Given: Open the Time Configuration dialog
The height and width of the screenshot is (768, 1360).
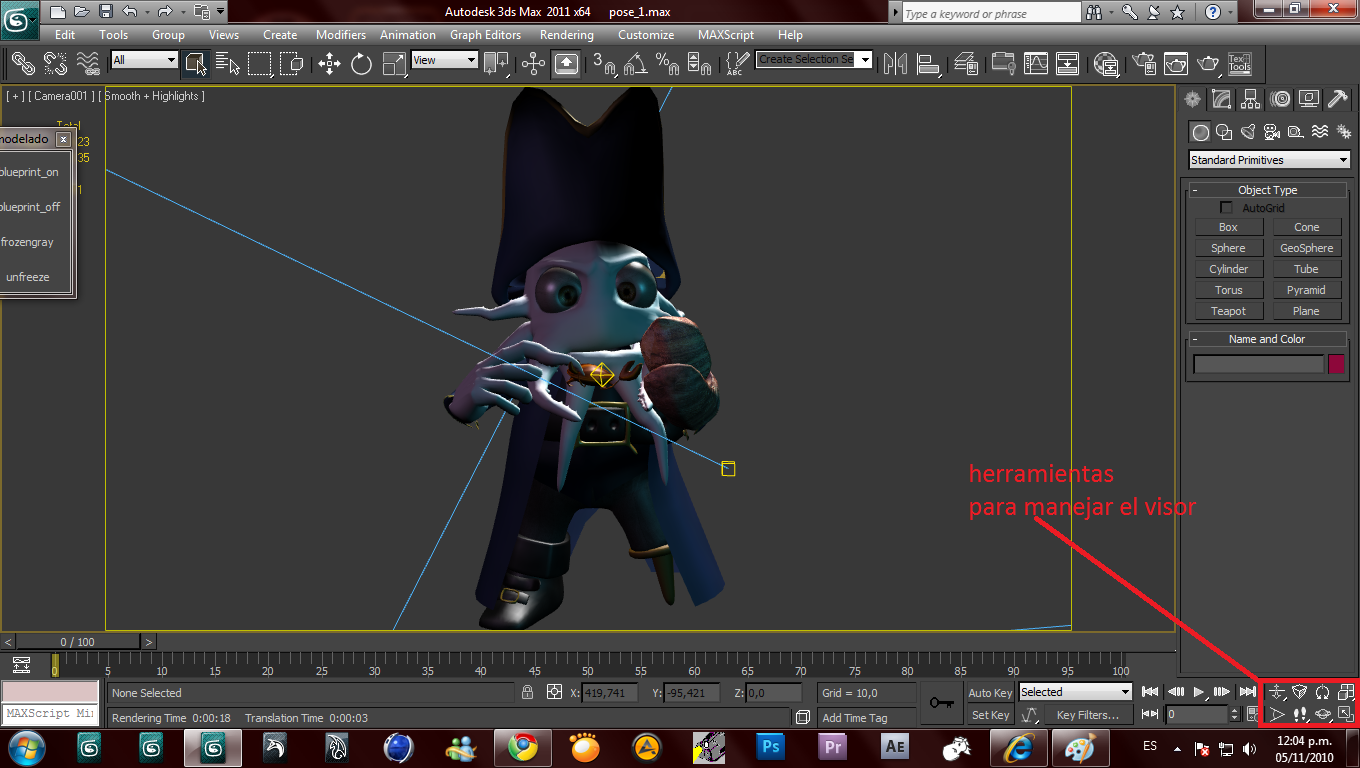Looking at the screenshot, I should click(1252, 714).
